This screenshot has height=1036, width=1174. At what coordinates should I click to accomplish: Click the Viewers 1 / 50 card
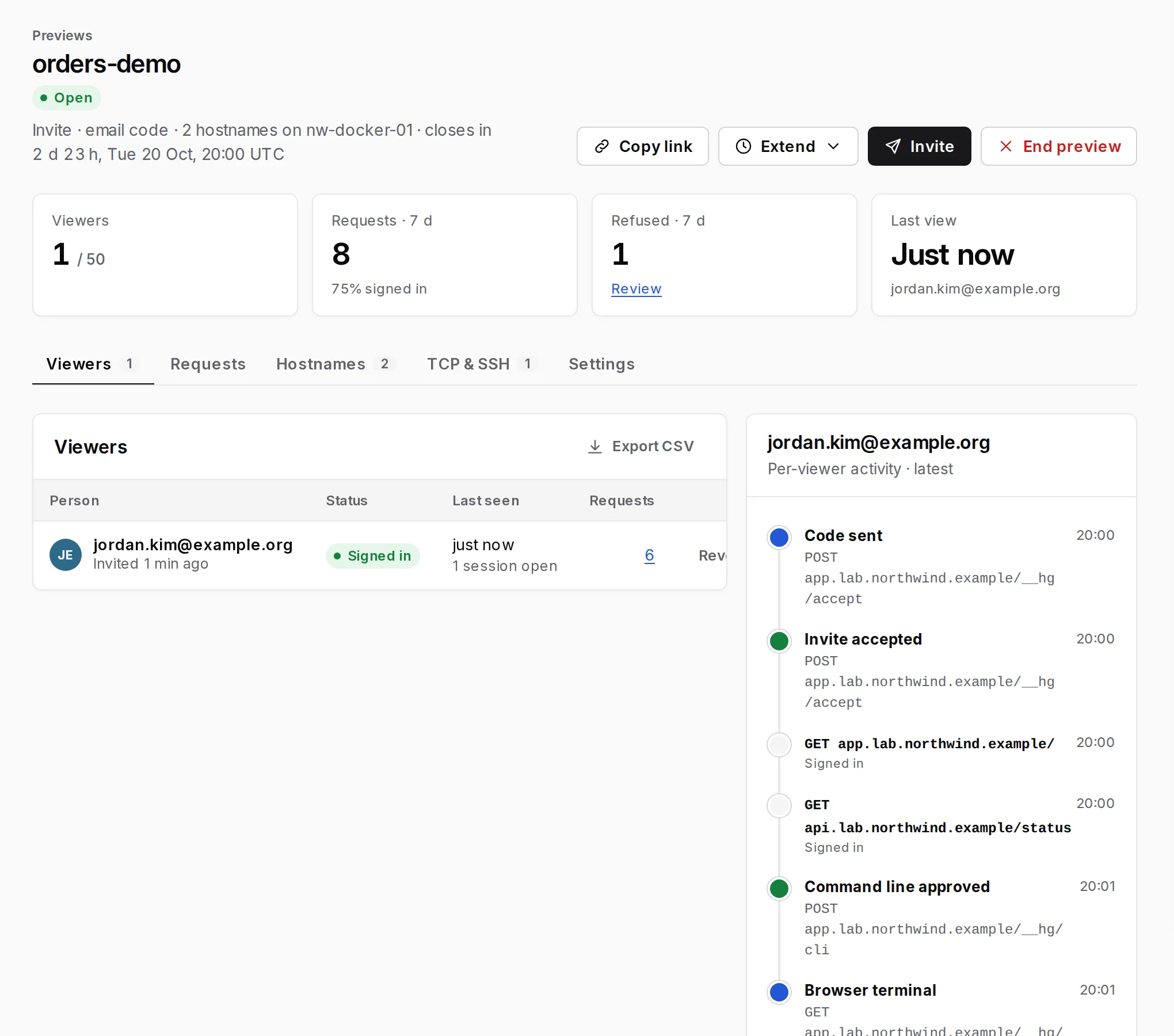[165, 255]
